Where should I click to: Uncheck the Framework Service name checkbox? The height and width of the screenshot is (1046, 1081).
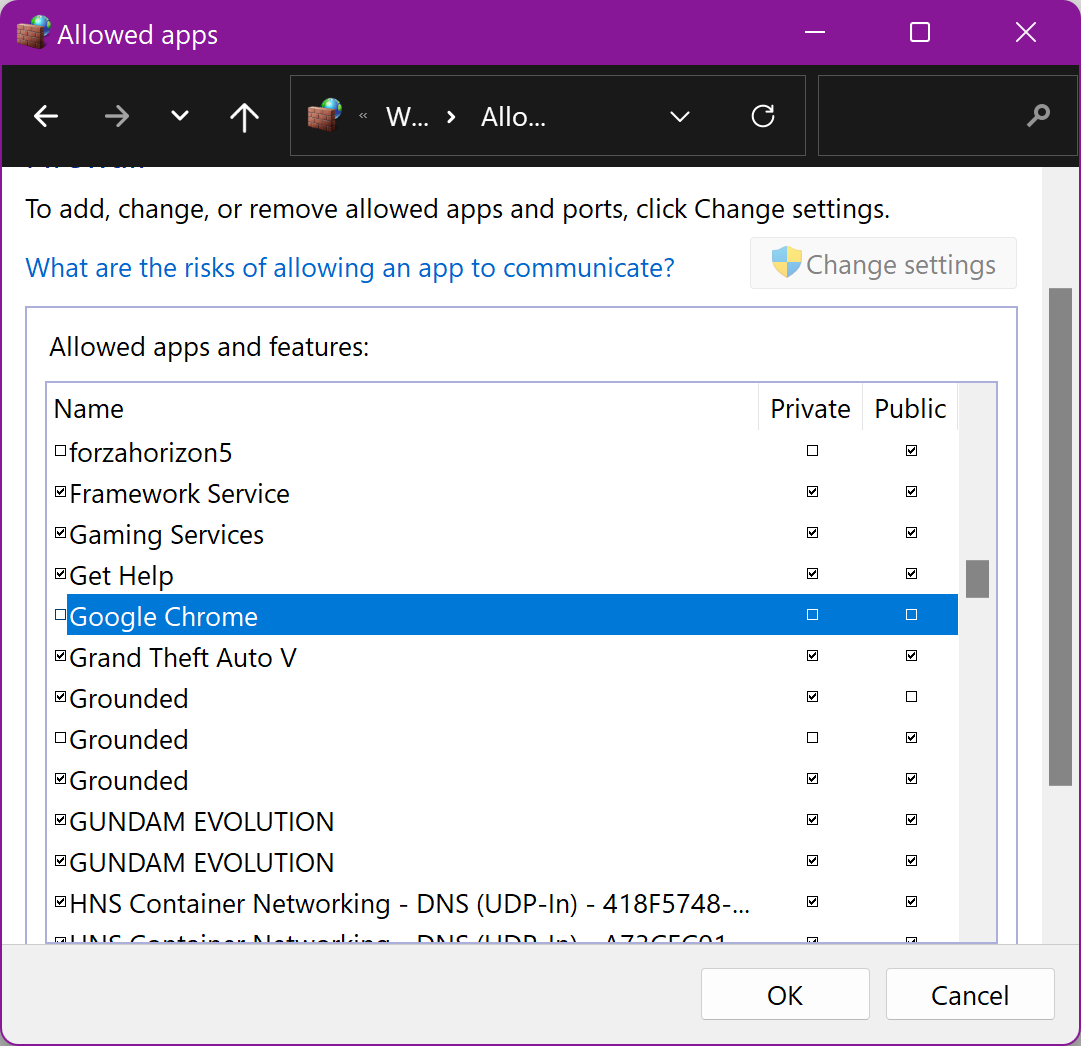click(x=61, y=492)
